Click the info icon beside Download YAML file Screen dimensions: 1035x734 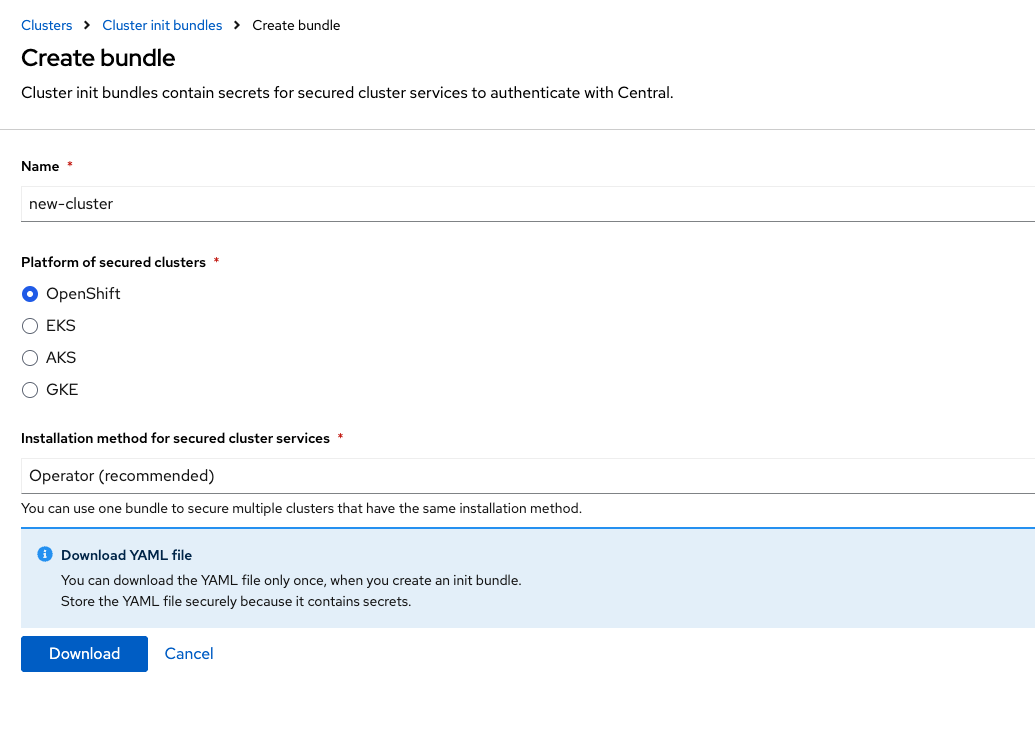click(45, 554)
